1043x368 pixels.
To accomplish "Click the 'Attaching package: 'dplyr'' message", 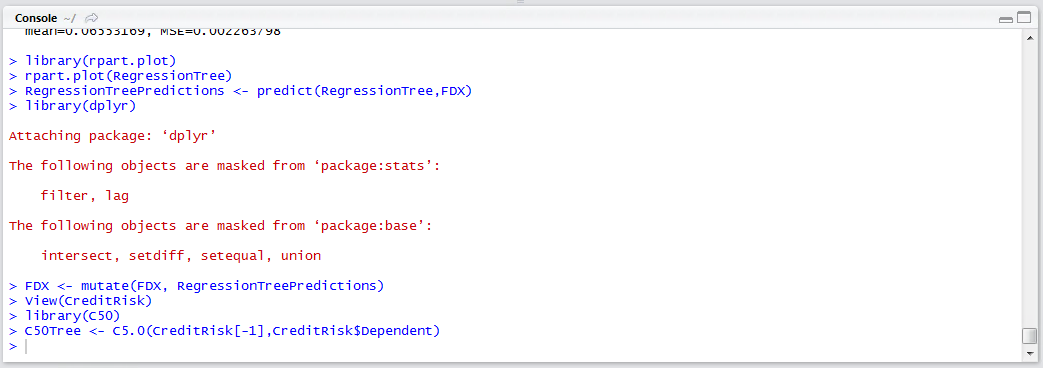I will [113, 136].
